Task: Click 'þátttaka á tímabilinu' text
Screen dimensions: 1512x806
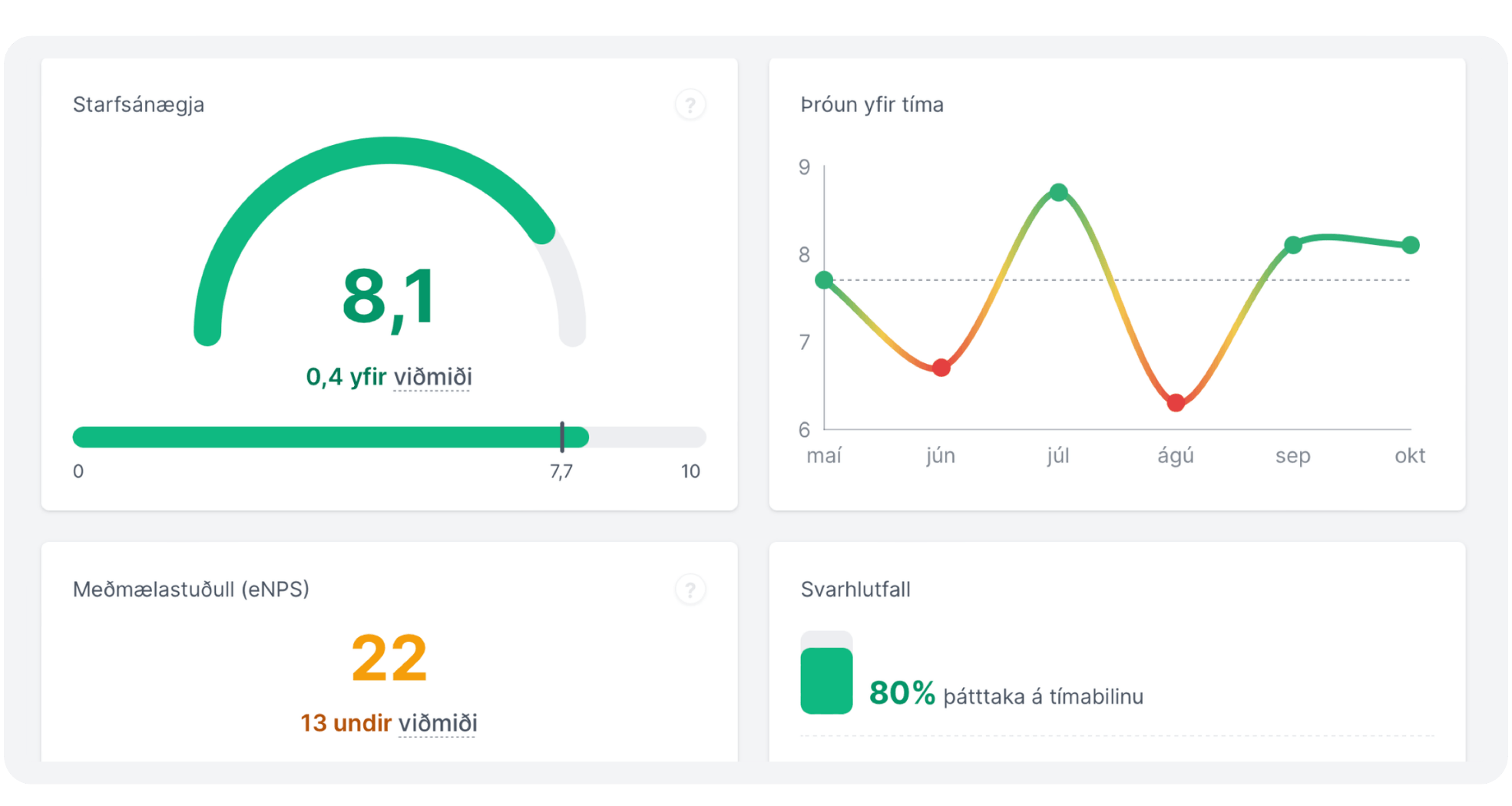Action: pyautogui.click(x=1044, y=697)
